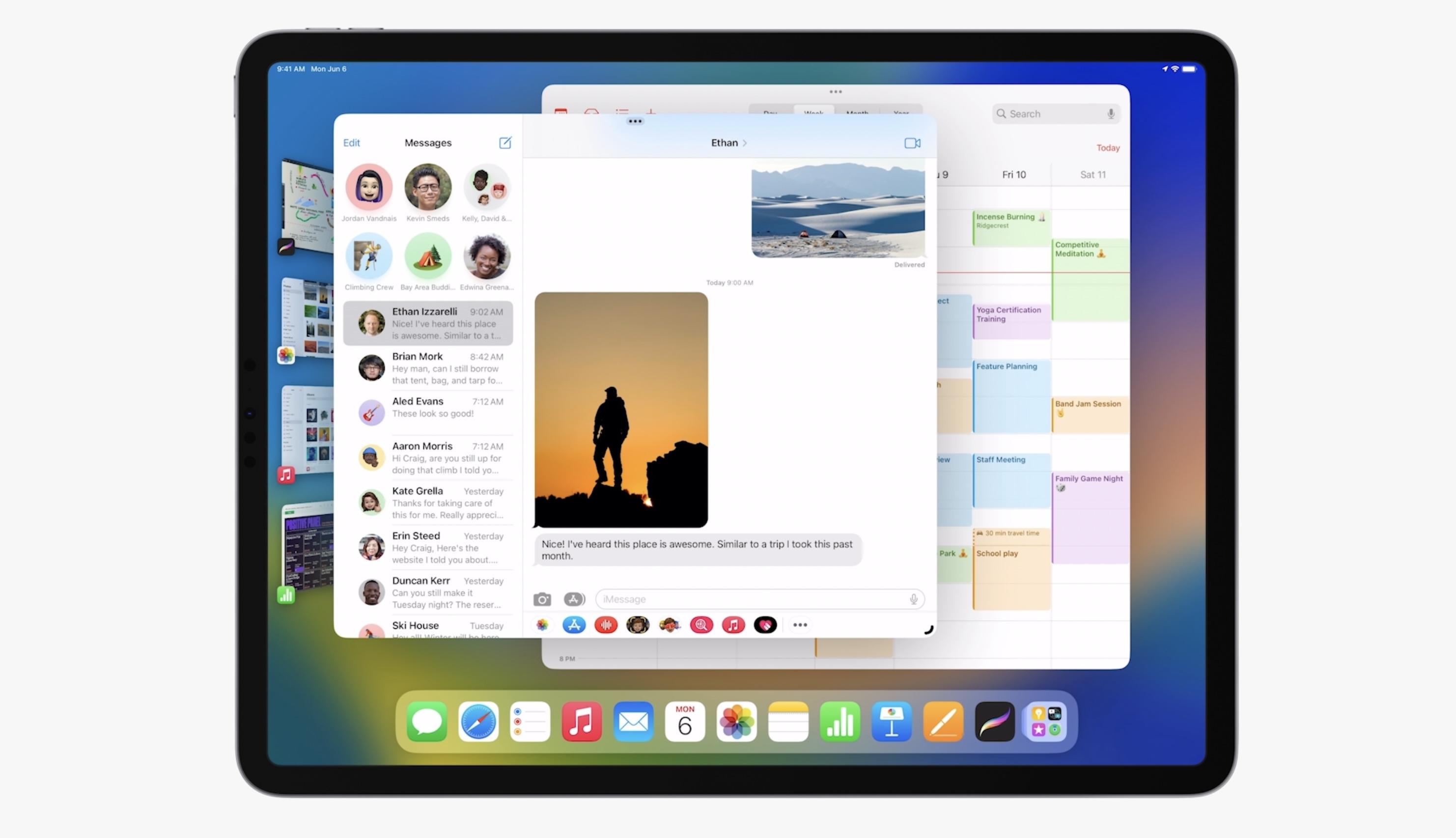This screenshot has height=838, width=1456.
Task: Tap the App Store apps button beside camera
Action: coord(574,599)
